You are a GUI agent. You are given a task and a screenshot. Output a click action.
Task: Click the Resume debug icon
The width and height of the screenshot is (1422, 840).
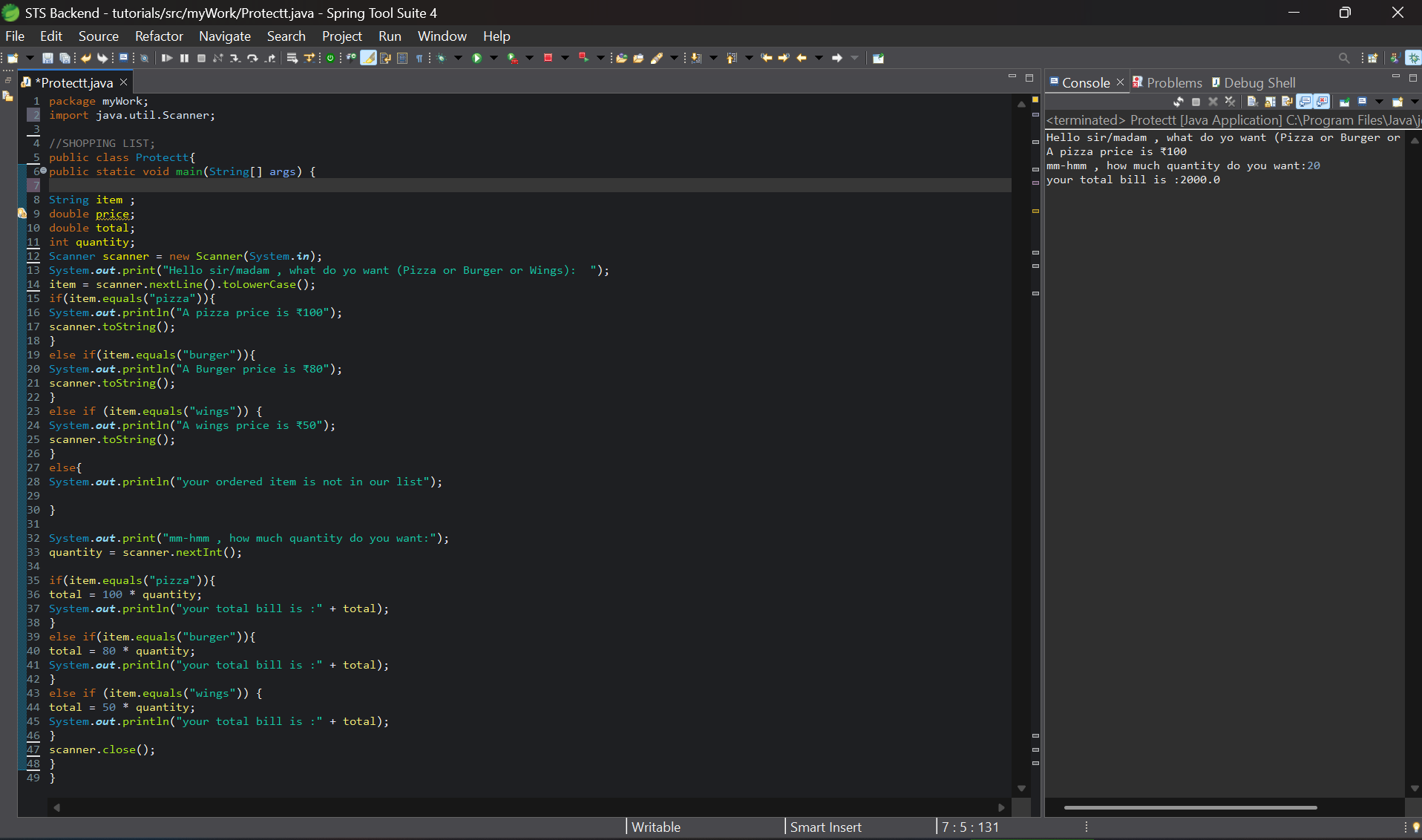click(x=167, y=59)
